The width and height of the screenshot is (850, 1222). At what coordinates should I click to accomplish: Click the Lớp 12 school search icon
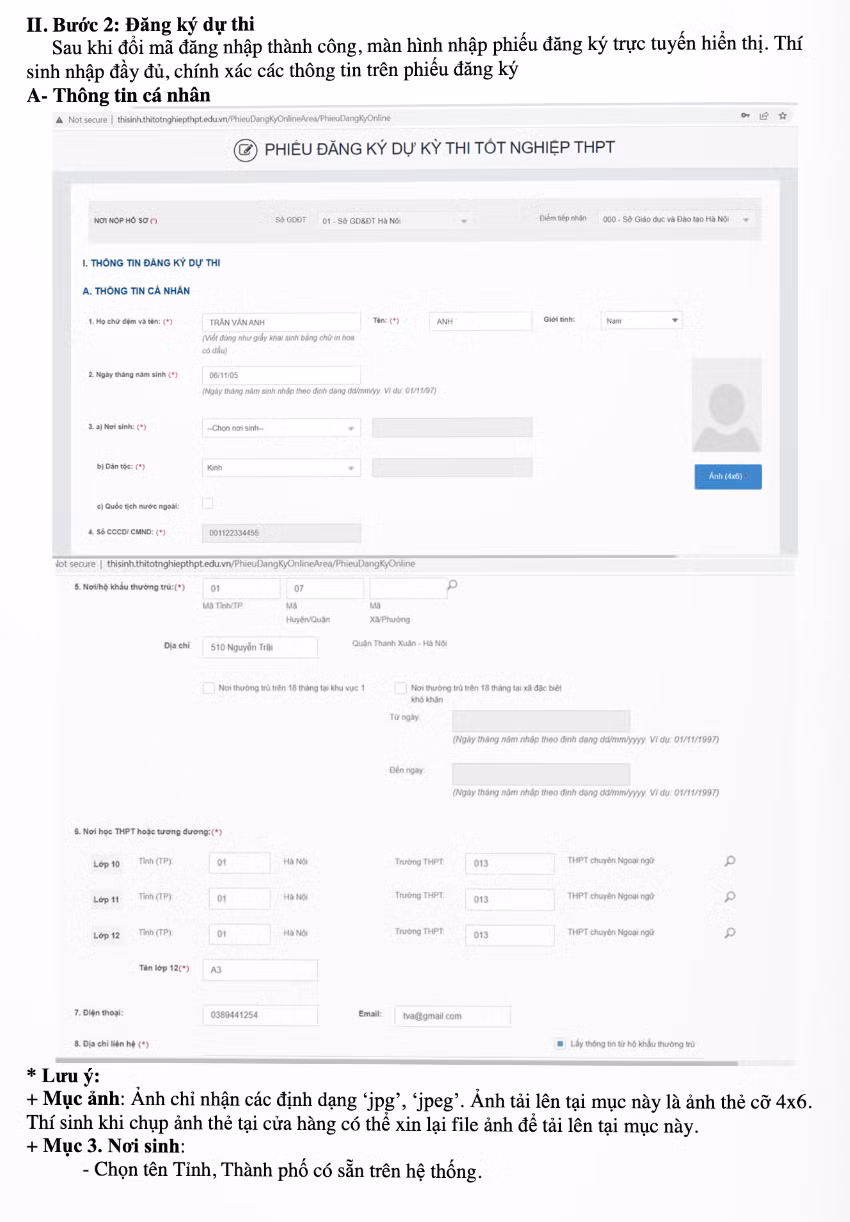(730, 933)
